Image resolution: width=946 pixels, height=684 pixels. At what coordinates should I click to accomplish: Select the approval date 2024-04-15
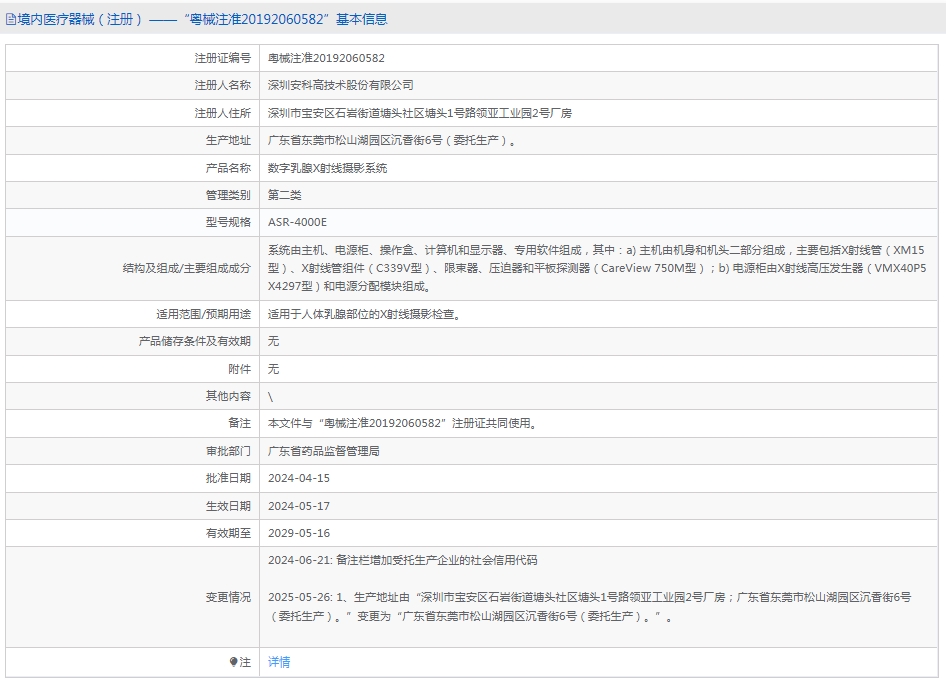click(x=298, y=478)
